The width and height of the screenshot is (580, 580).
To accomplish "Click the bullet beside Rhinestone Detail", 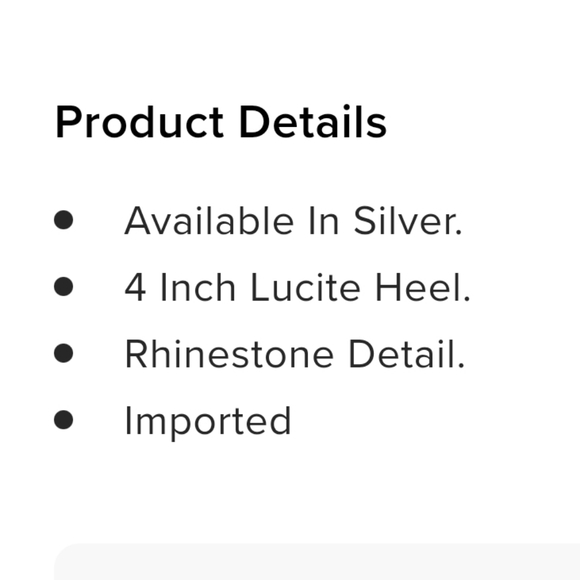I will [64, 353].
